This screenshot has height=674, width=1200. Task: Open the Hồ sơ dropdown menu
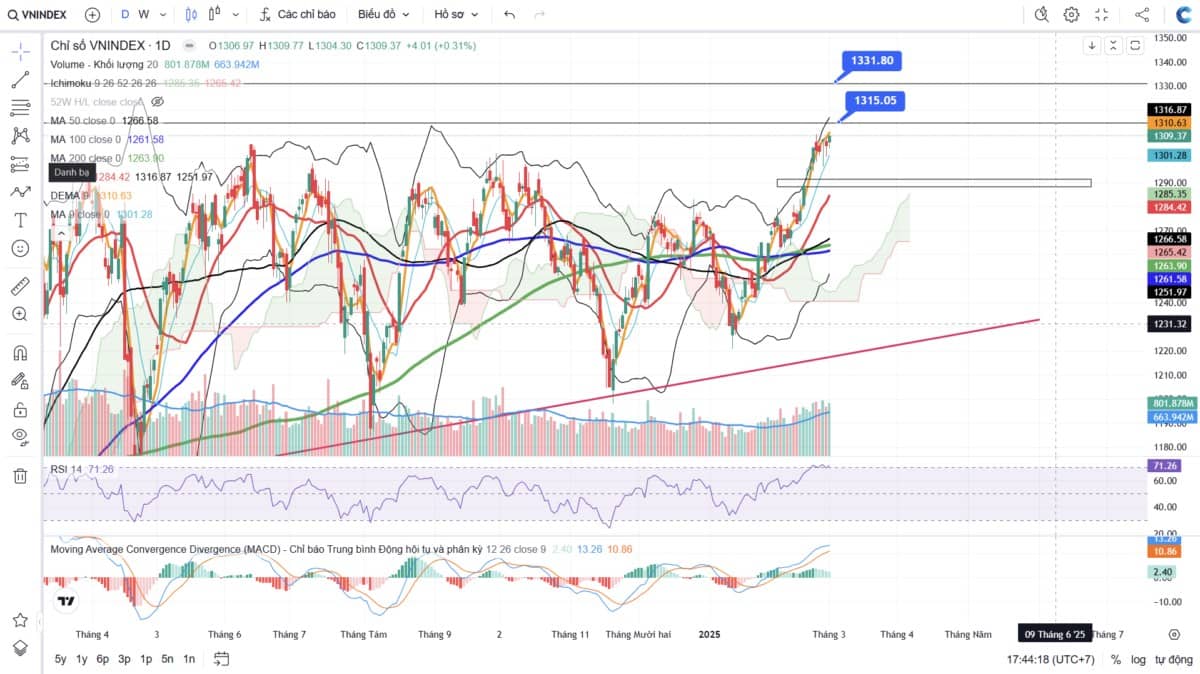456,15
